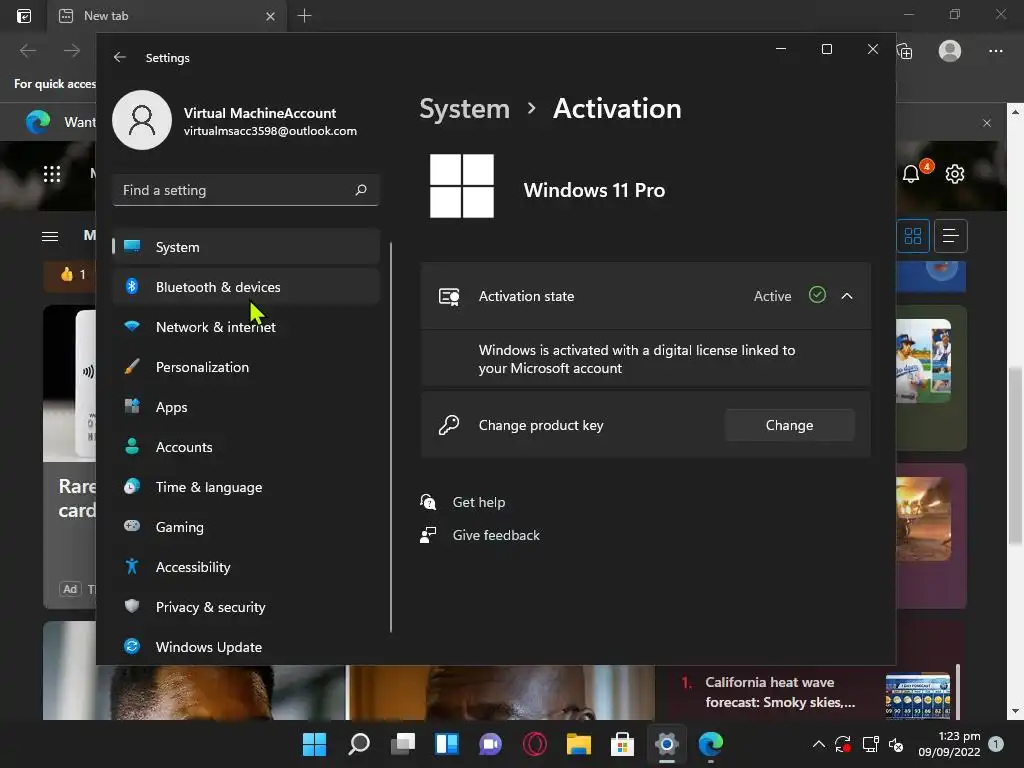This screenshot has height=768, width=1024.
Task: Open Accounts settings category
Action: tap(246, 447)
